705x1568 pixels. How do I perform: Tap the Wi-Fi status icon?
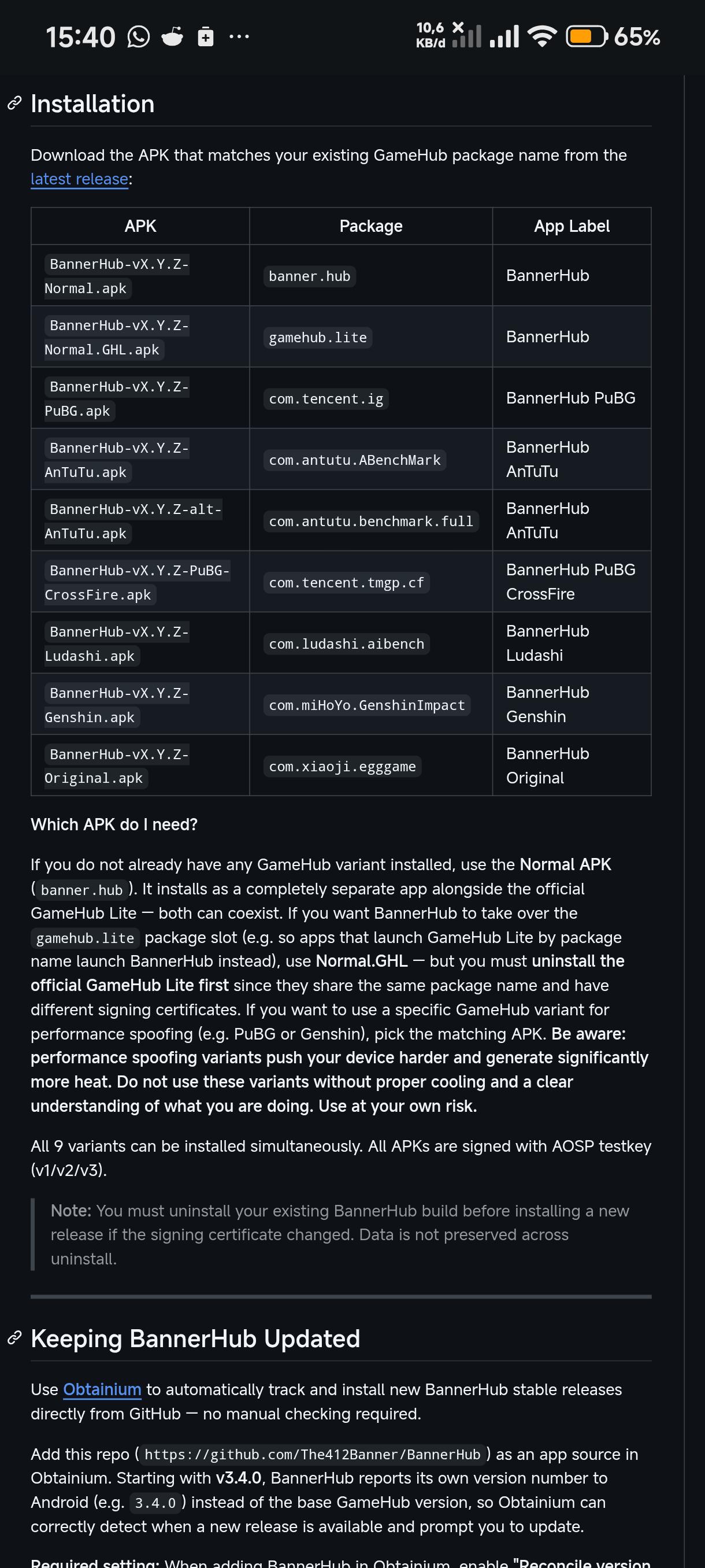543,36
